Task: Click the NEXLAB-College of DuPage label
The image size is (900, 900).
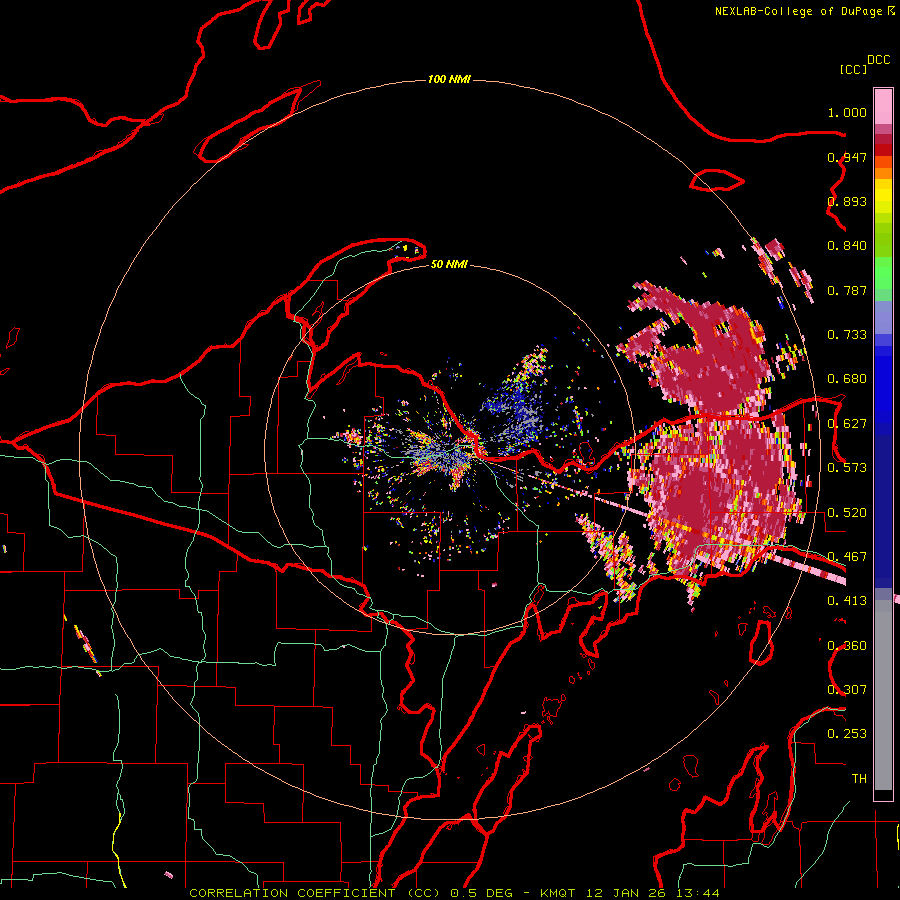Action: click(798, 11)
